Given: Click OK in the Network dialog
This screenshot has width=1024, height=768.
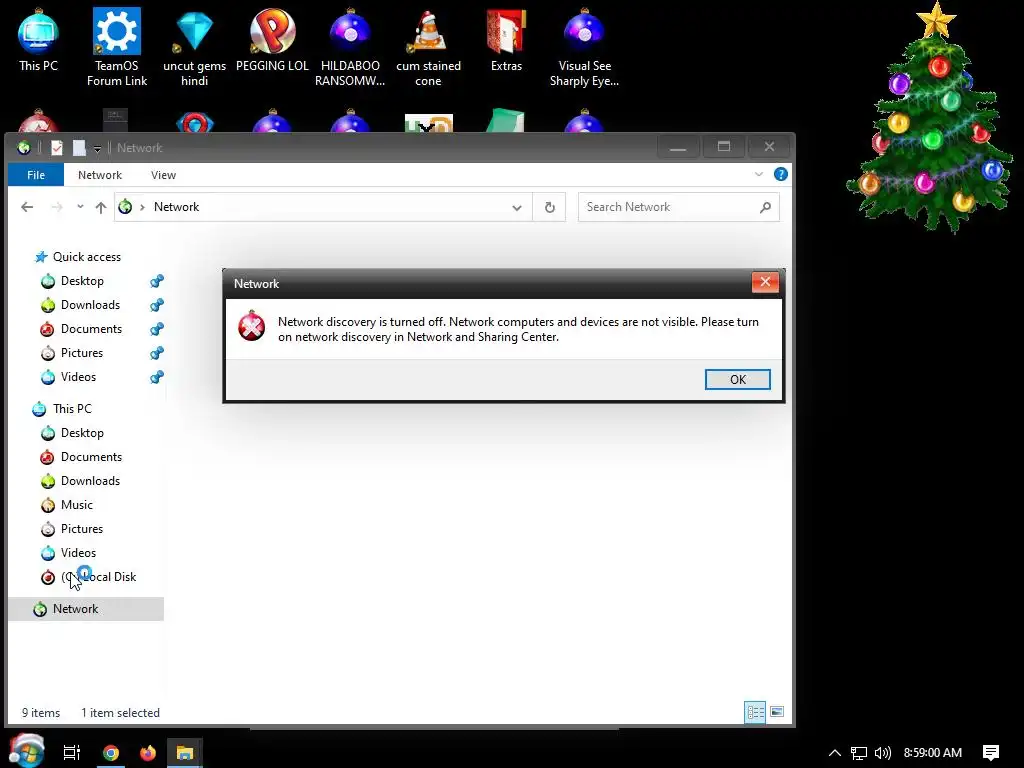Looking at the screenshot, I should click(x=737, y=379).
